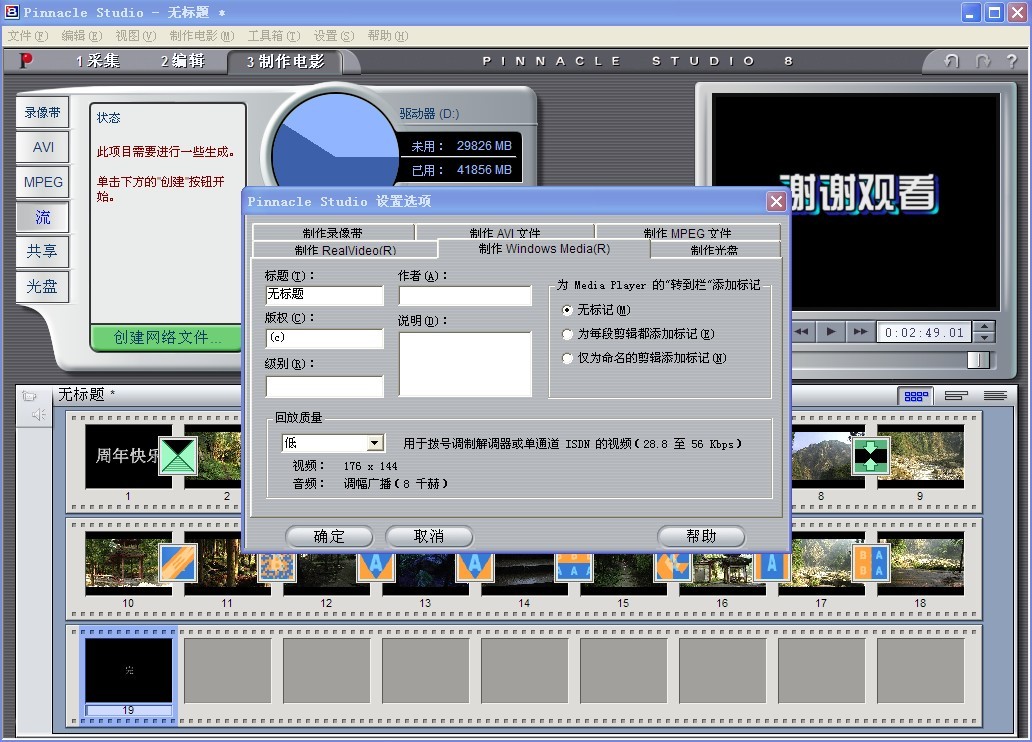Switch to text list view icon

click(x=994, y=396)
